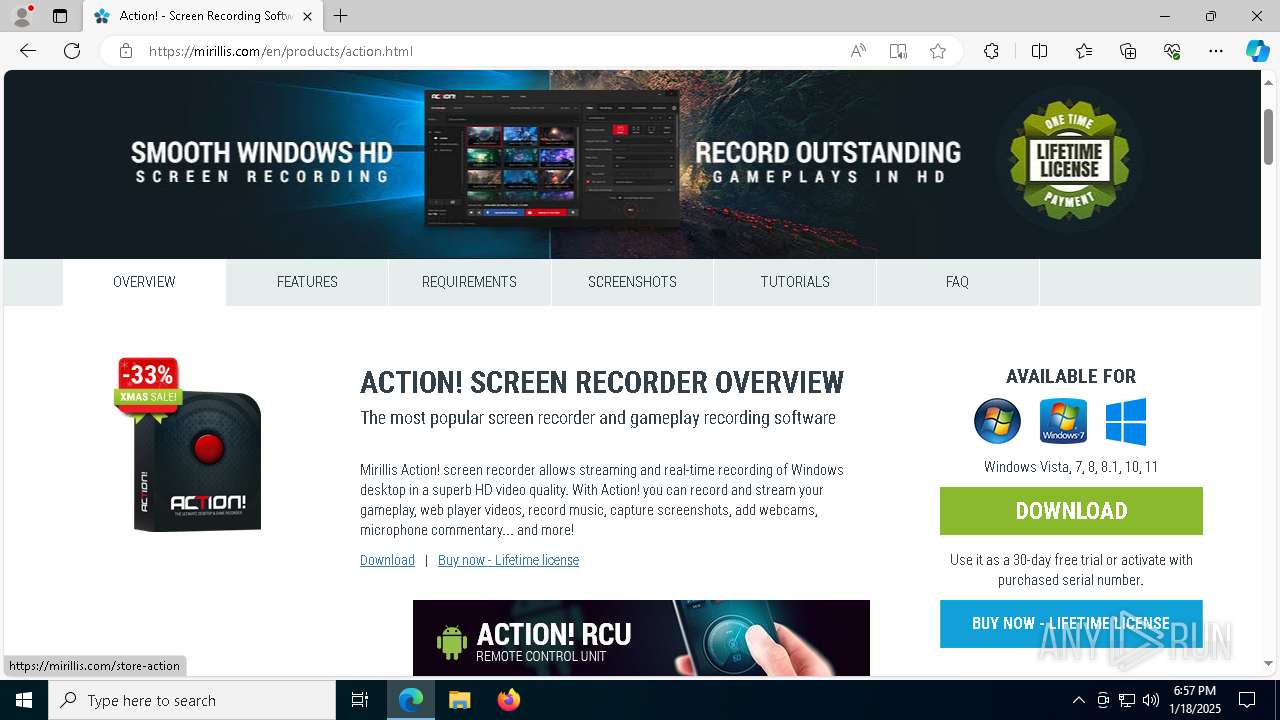Screen dimensions: 1280x720
Task: Click Buy Now - Lifetime License button
Action: tap(1071, 624)
